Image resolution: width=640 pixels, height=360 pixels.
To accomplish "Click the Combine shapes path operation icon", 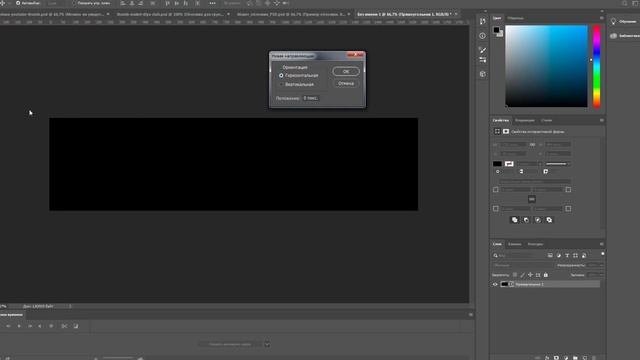I will pyautogui.click(x=514, y=220).
